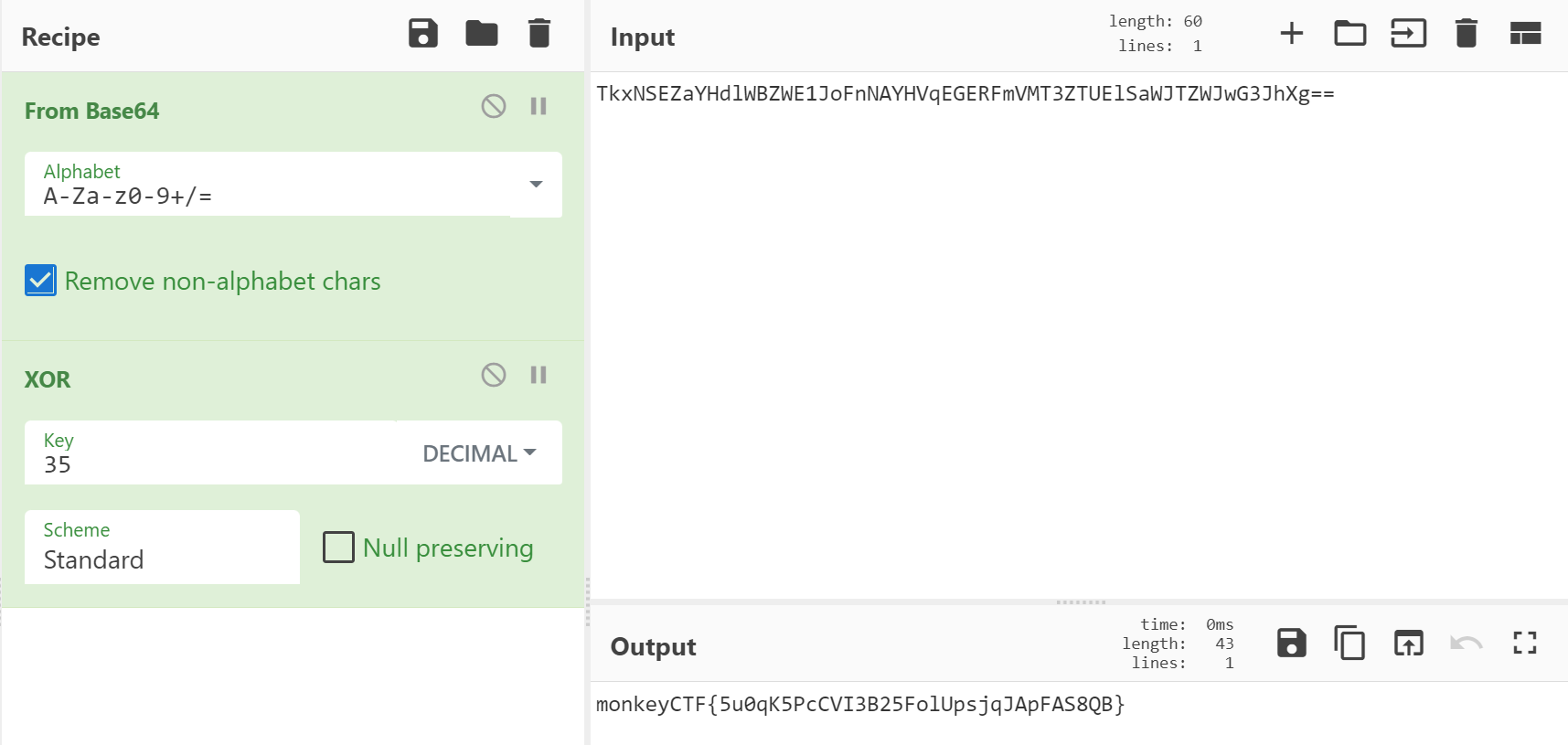The image size is (1568, 745).
Task: Clear the recipe with the trash icon
Action: click(x=539, y=34)
